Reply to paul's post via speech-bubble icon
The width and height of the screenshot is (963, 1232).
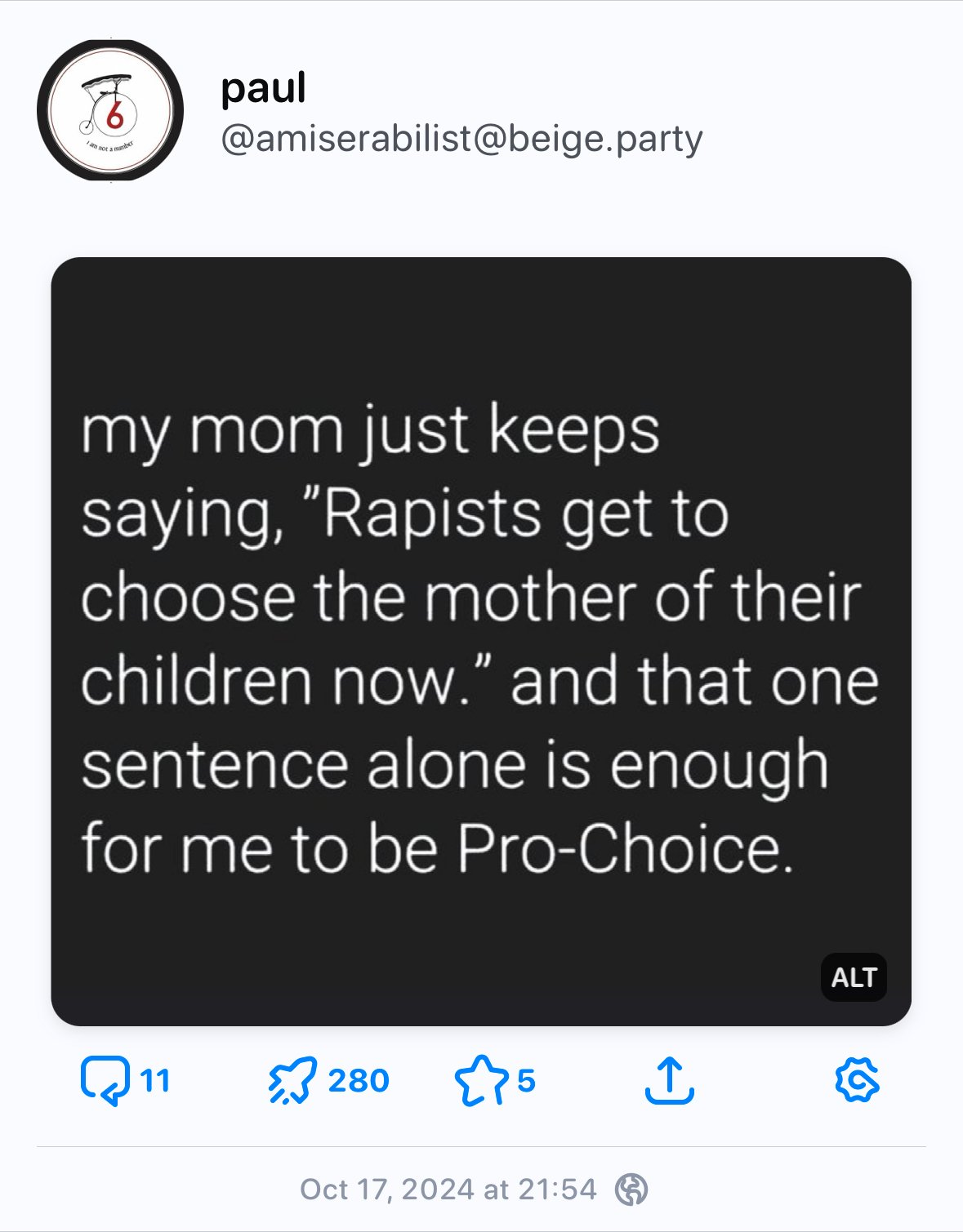point(105,1079)
